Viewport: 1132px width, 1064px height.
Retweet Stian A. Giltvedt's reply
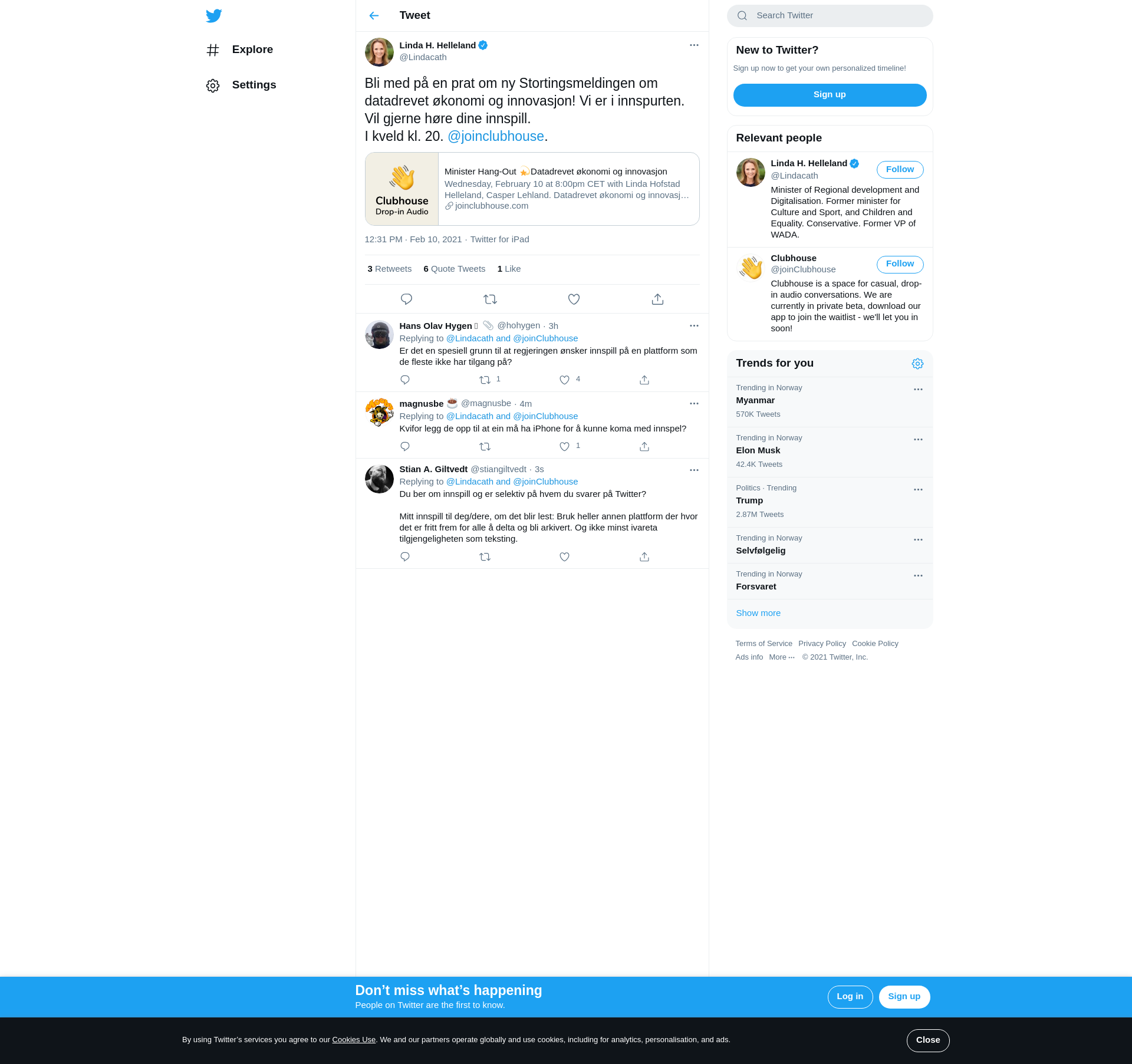485,556
